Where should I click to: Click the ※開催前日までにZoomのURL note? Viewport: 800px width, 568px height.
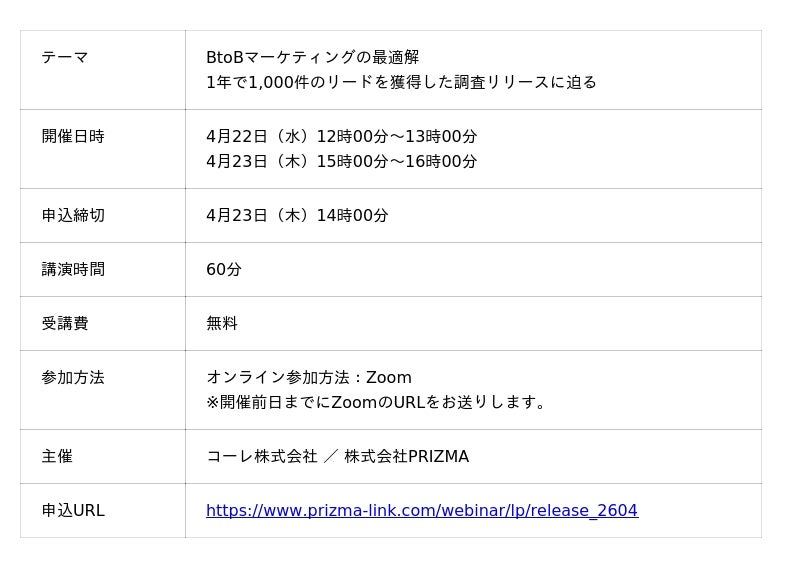point(379,402)
